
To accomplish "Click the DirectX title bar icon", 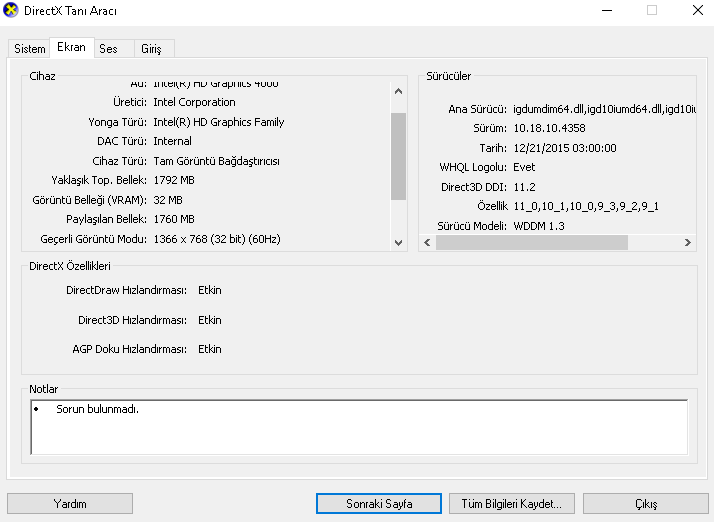I will (10, 10).
